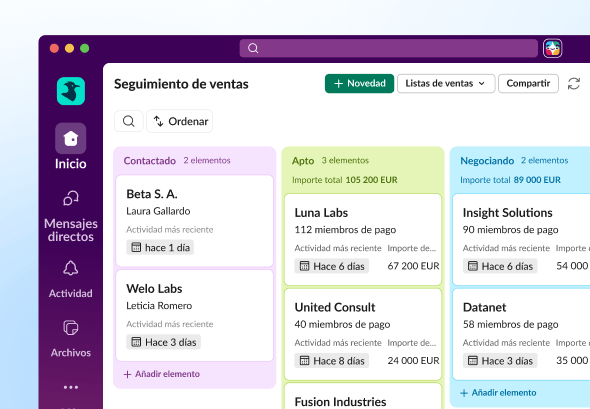Click the green macOS zoom window button
Screen dimensions: 590x409
point(85,48)
